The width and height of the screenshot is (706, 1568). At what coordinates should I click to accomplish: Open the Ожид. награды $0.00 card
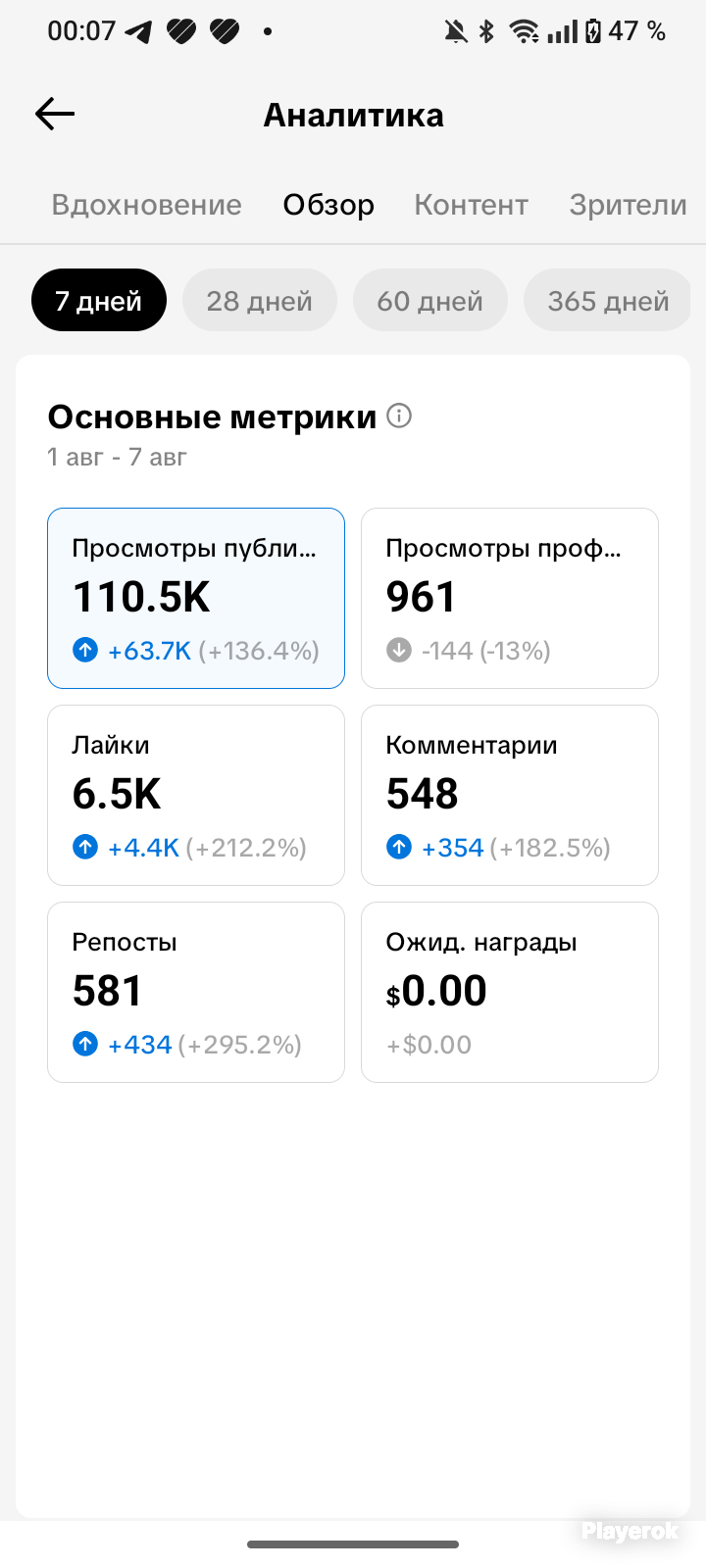coord(510,992)
